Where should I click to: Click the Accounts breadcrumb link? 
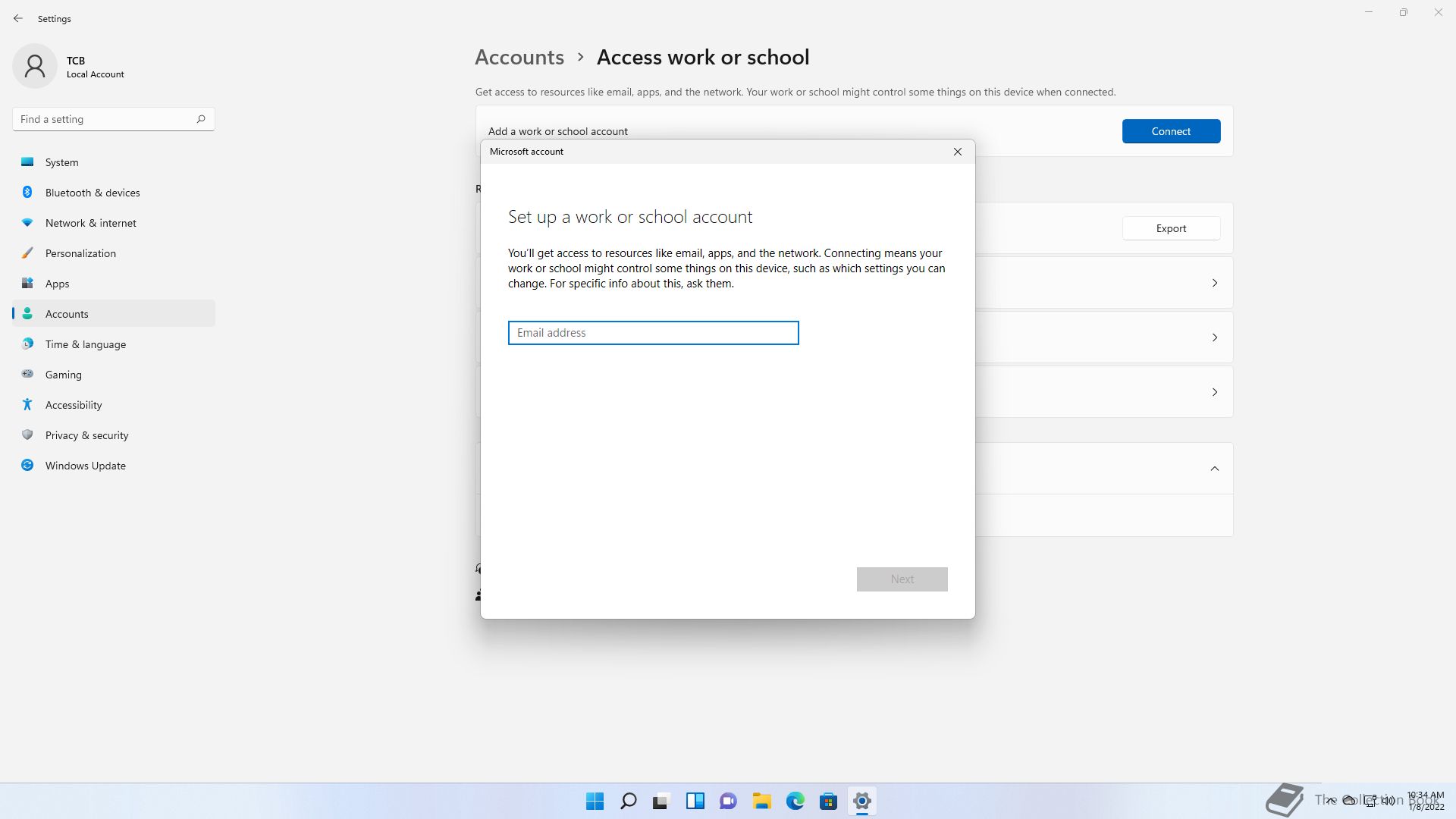[x=519, y=58]
